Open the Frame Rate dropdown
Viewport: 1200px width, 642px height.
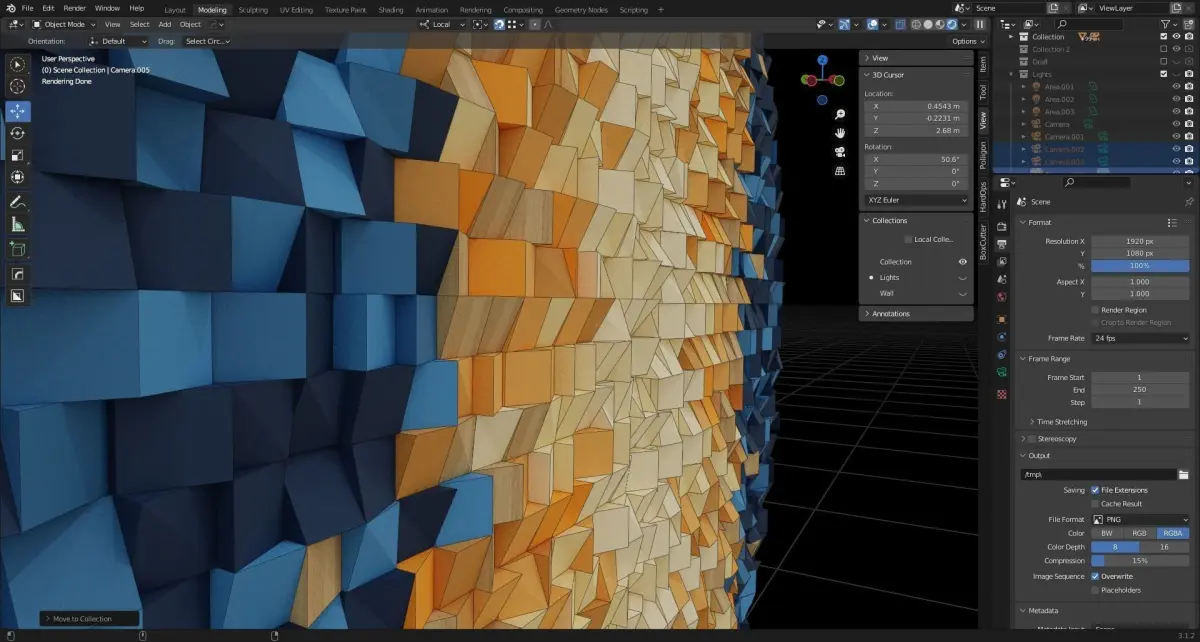(1140, 338)
